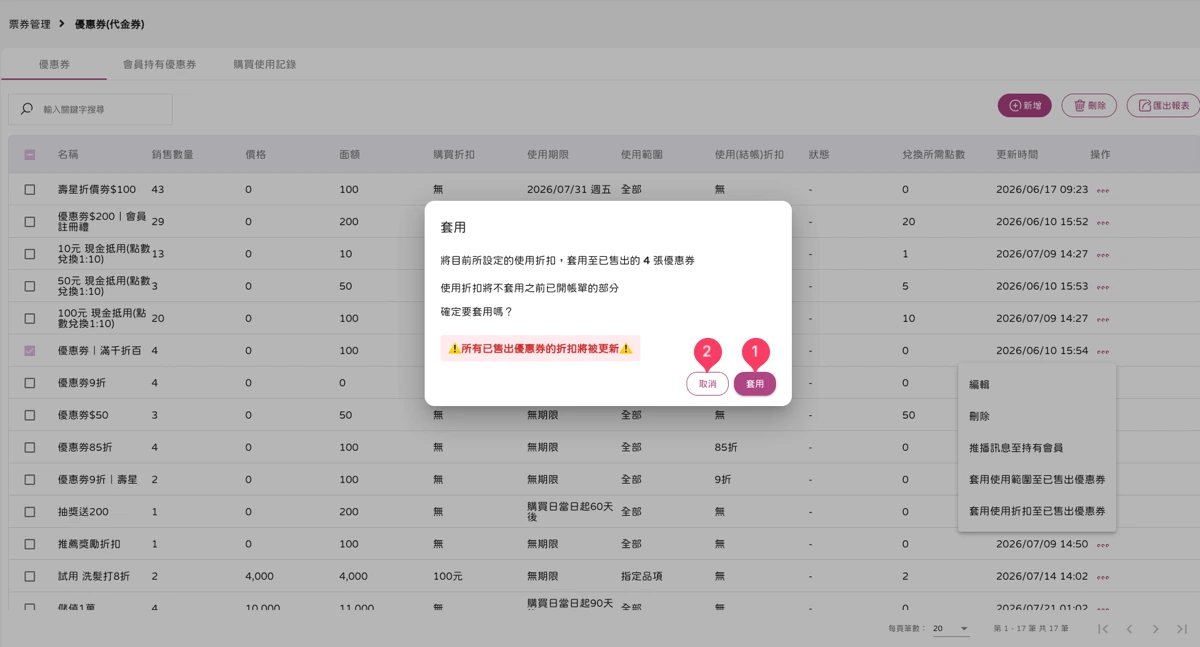Click the magnifier search icon
This screenshot has width=1200, height=647.
pyautogui.click(x=26, y=109)
